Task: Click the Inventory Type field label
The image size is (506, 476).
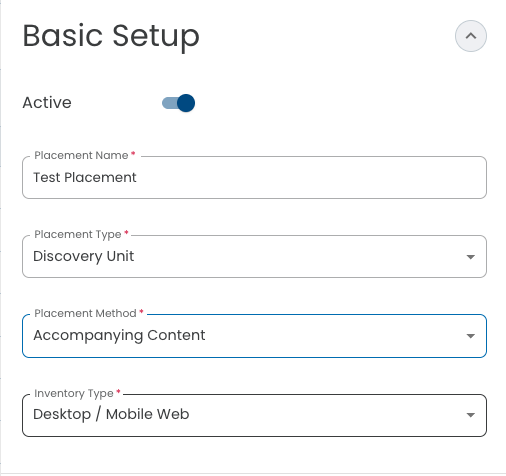Action: [74, 394]
